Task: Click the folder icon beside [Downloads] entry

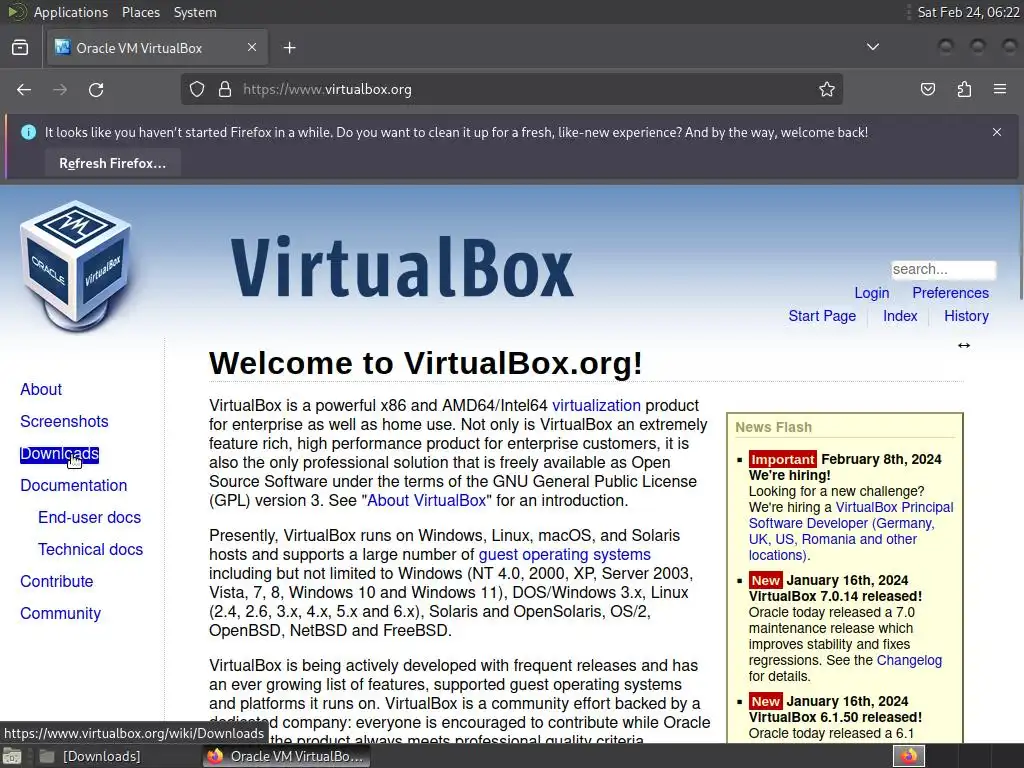Action: 47,756
